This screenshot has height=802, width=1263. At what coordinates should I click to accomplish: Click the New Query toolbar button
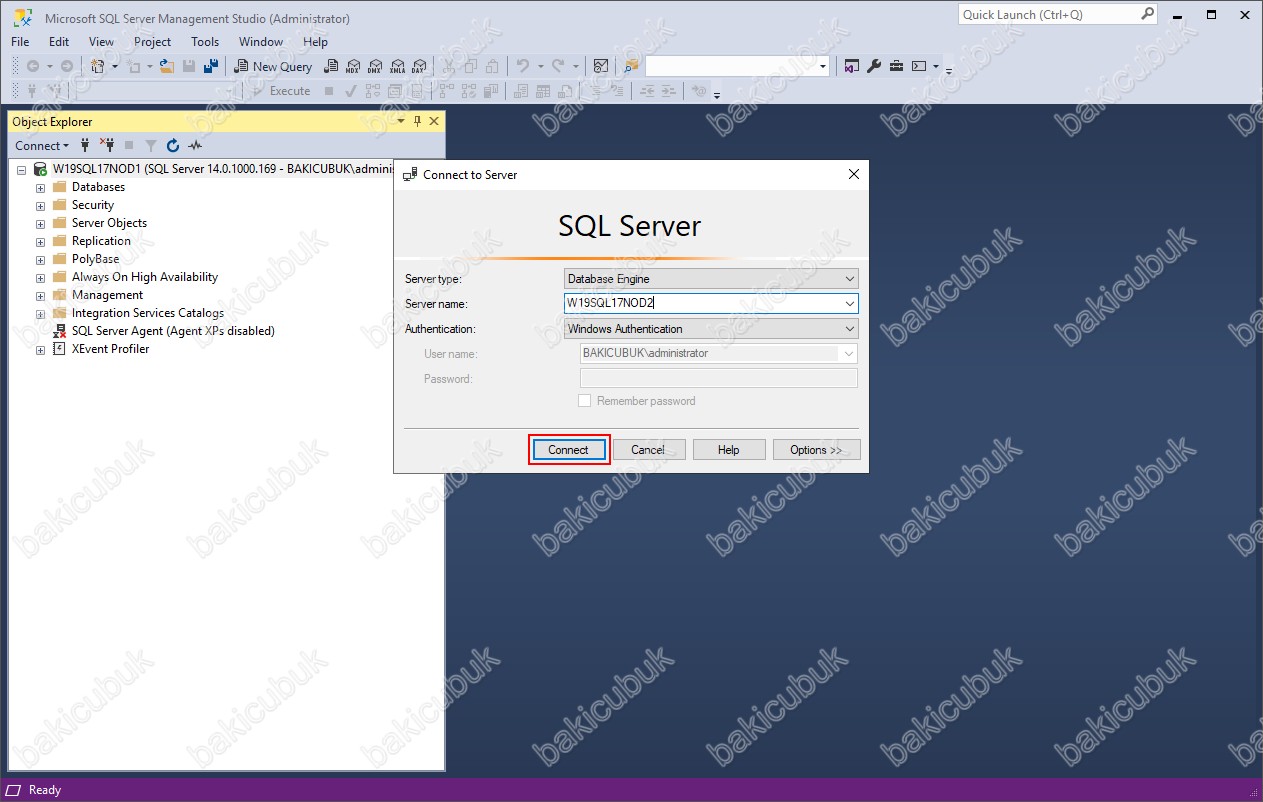[x=272, y=66]
